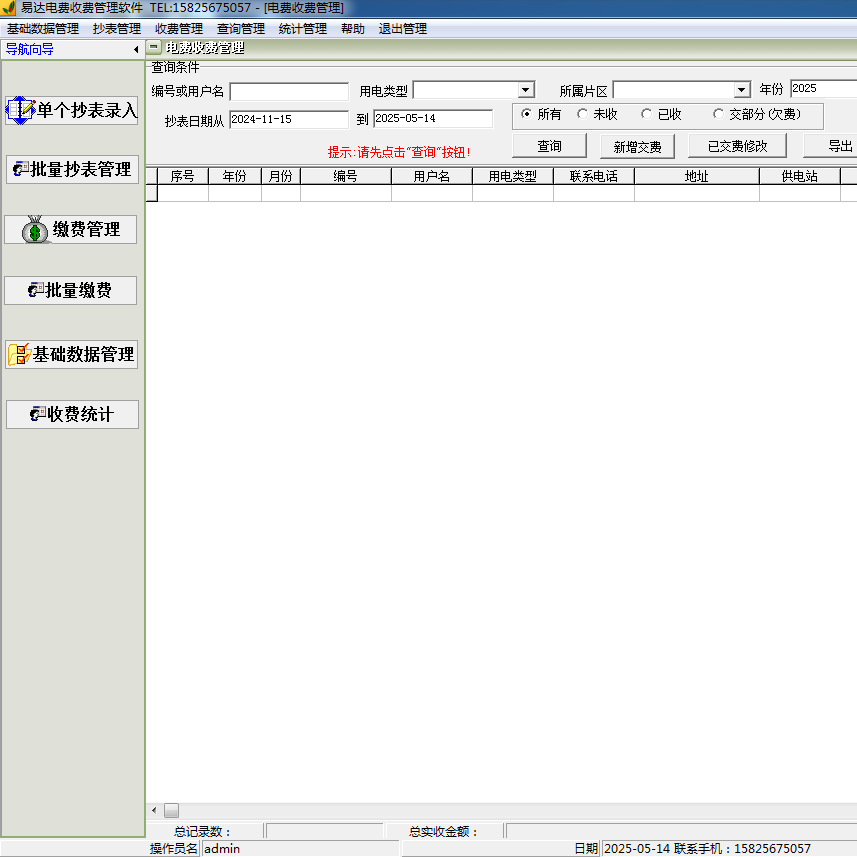Select the 所有 radio button
The image size is (857, 857).
tap(526, 114)
